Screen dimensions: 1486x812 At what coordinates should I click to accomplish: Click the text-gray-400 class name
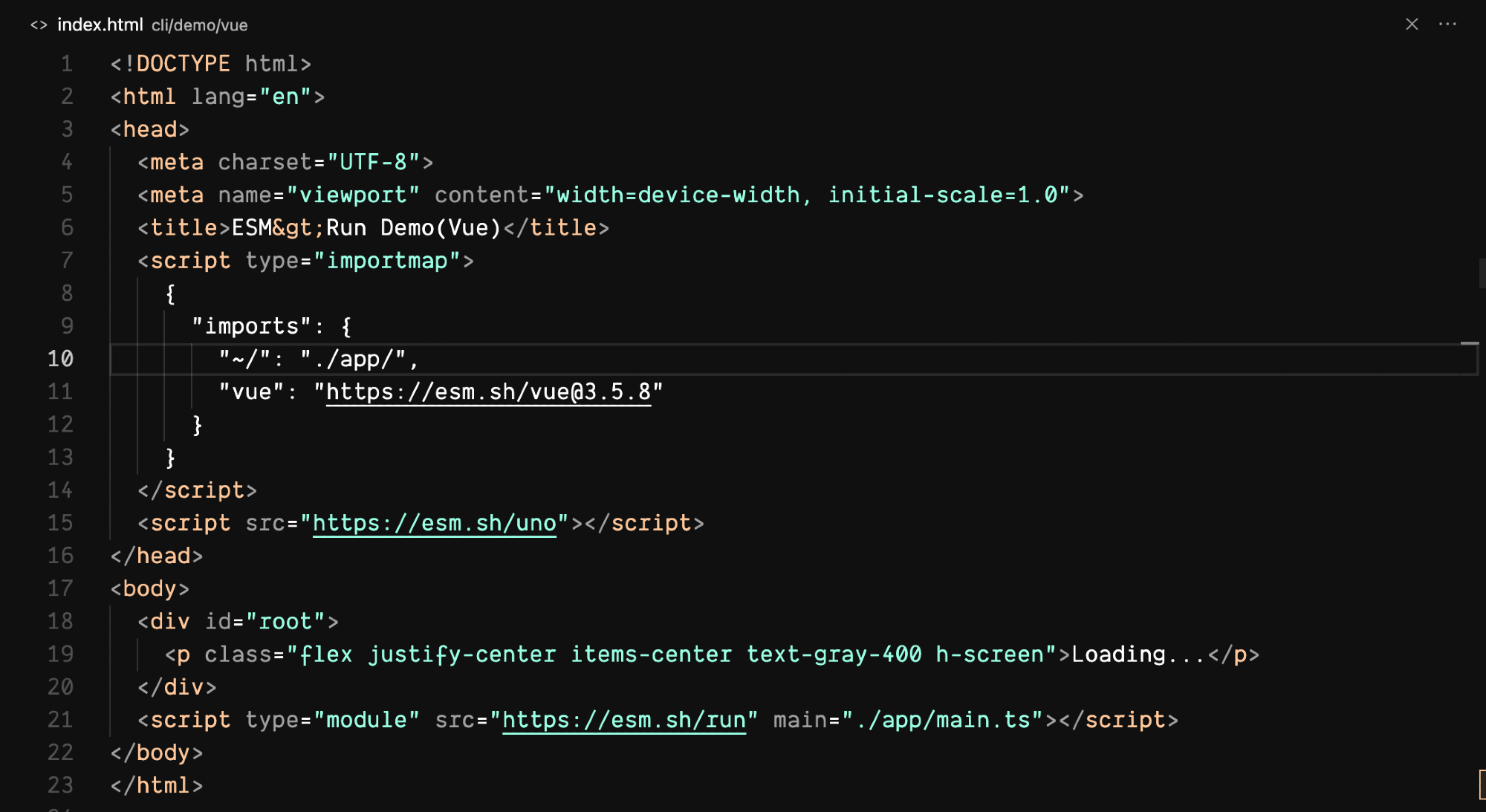pyautogui.click(x=834, y=655)
